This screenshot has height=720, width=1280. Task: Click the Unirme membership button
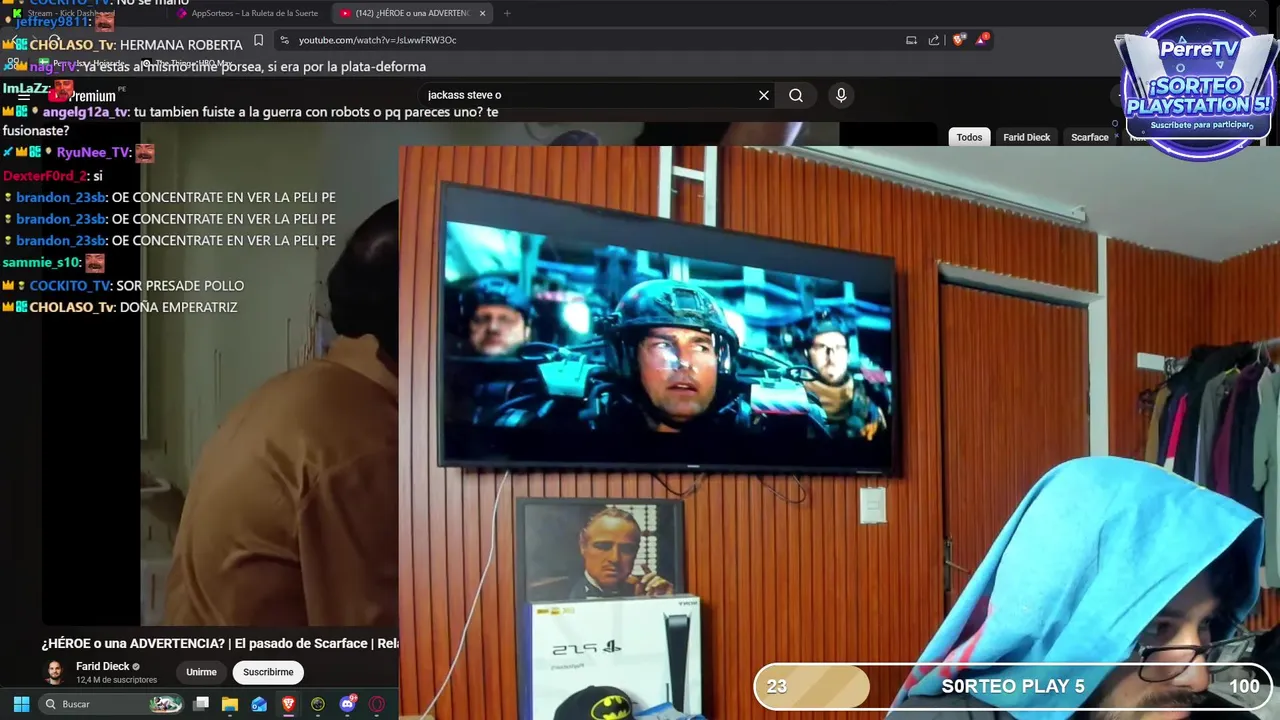pyautogui.click(x=201, y=672)
